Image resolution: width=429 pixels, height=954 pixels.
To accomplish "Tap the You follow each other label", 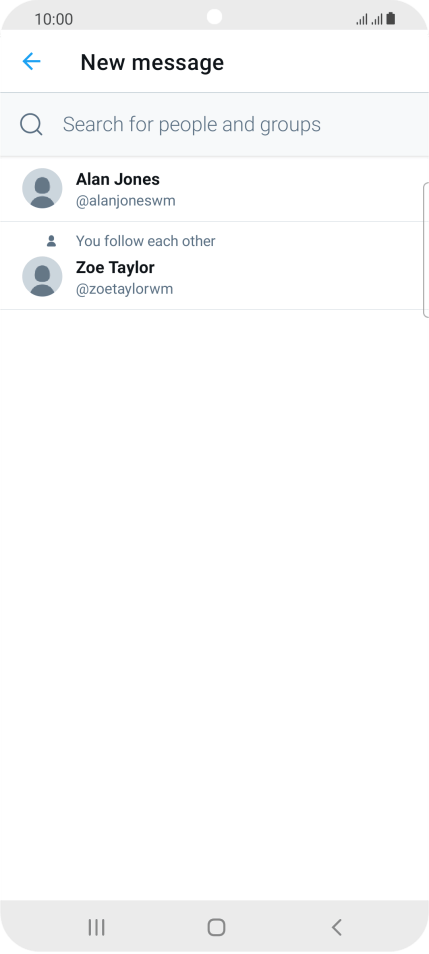I will (x=145, y=241).
